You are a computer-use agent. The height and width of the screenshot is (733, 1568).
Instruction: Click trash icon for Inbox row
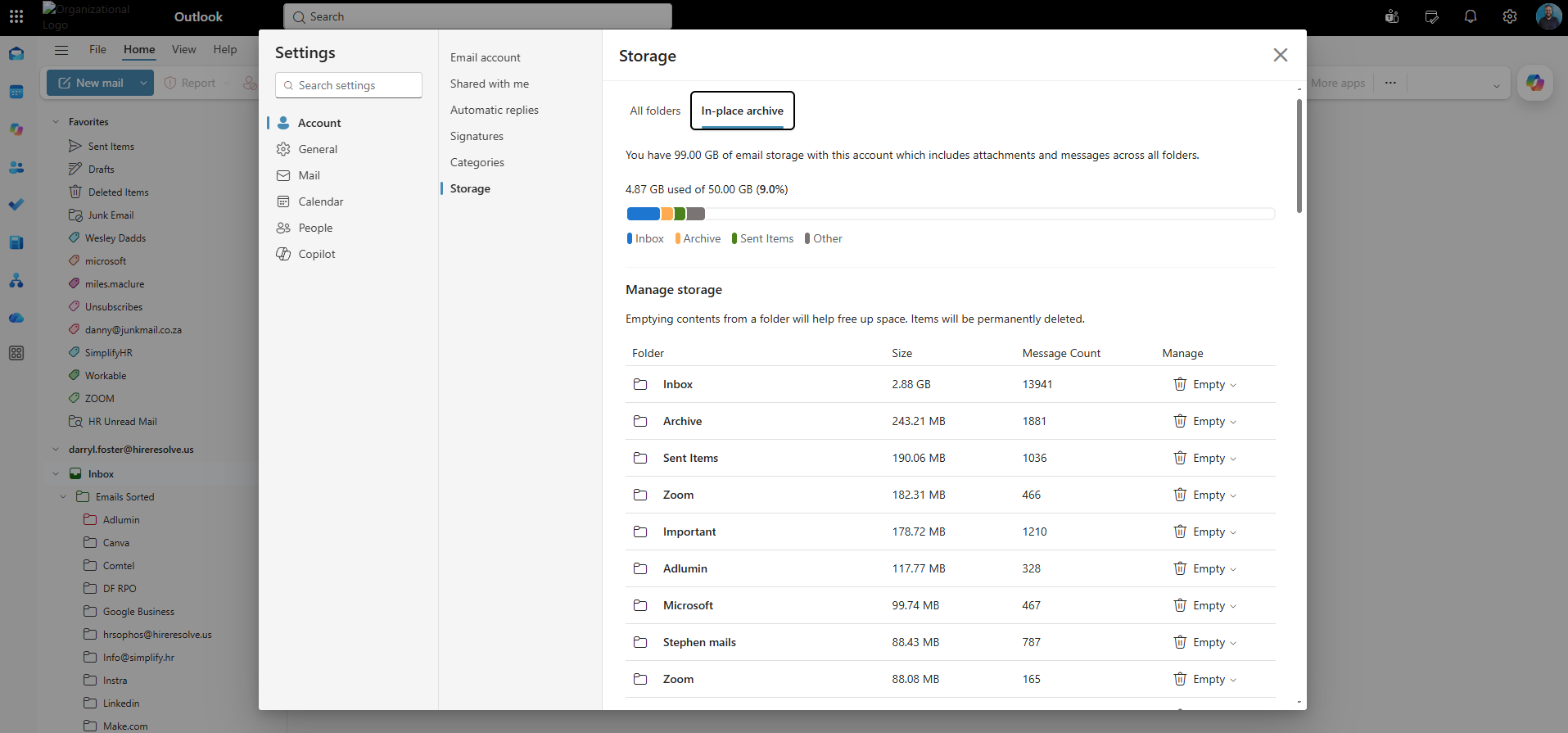[x=1180, y=384]
